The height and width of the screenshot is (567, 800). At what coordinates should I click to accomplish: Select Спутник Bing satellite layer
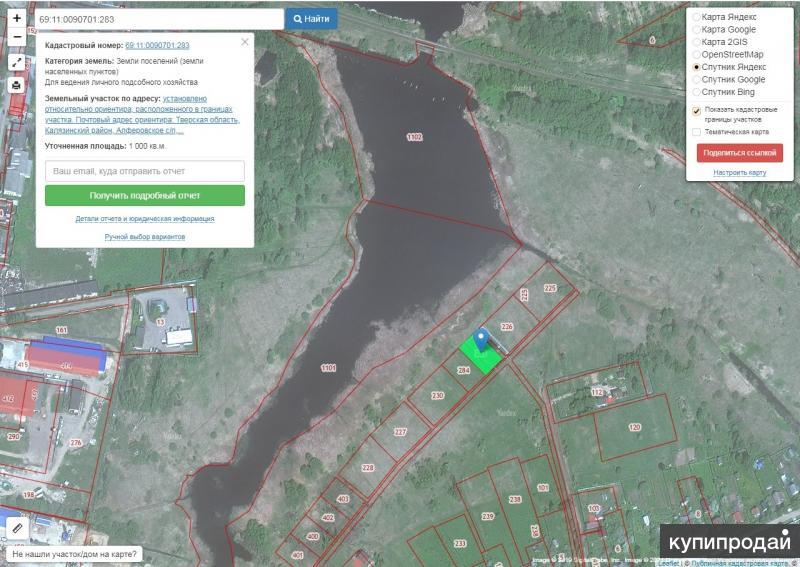[x=696, y=92]
